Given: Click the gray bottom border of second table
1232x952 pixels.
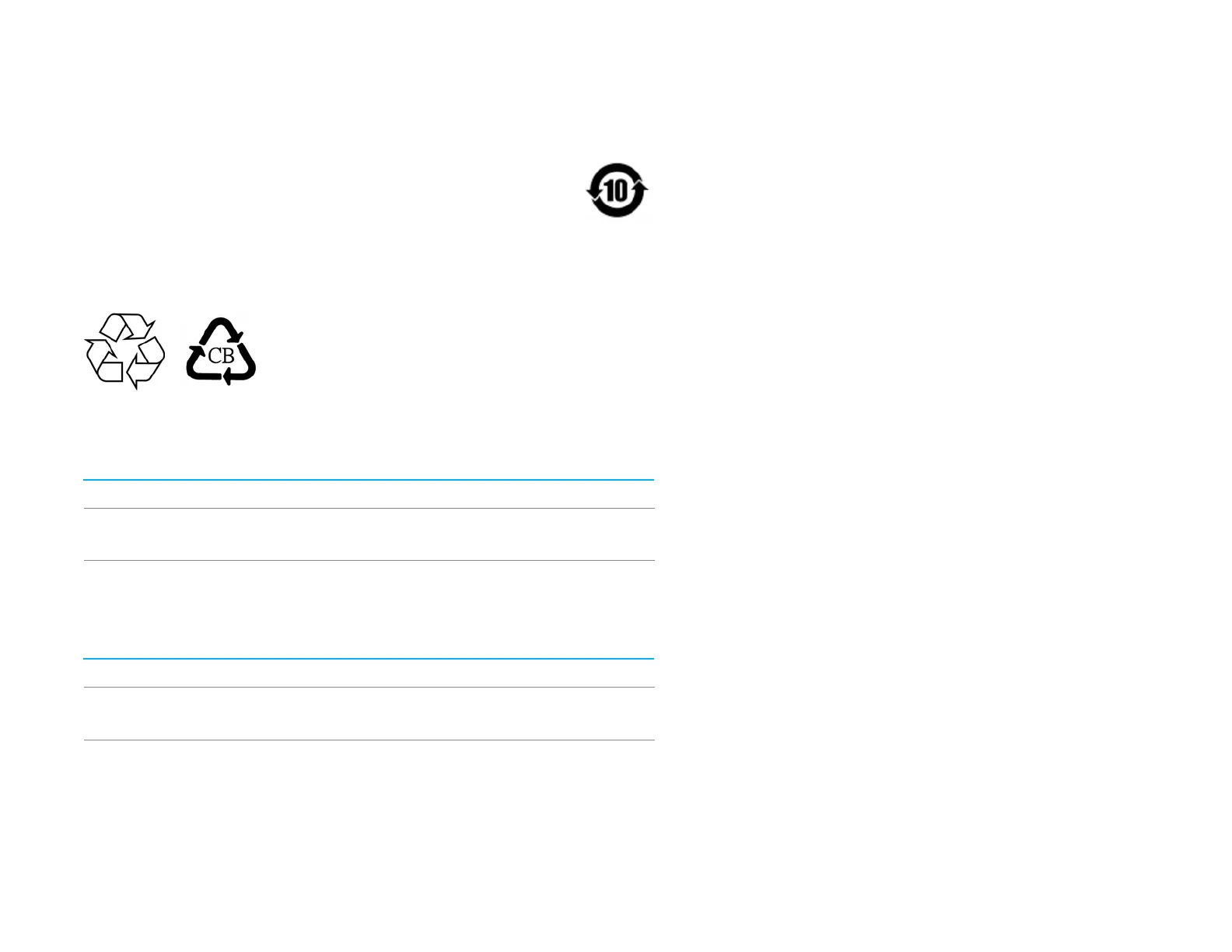Looking at the screenshot, I should (369, 740).
